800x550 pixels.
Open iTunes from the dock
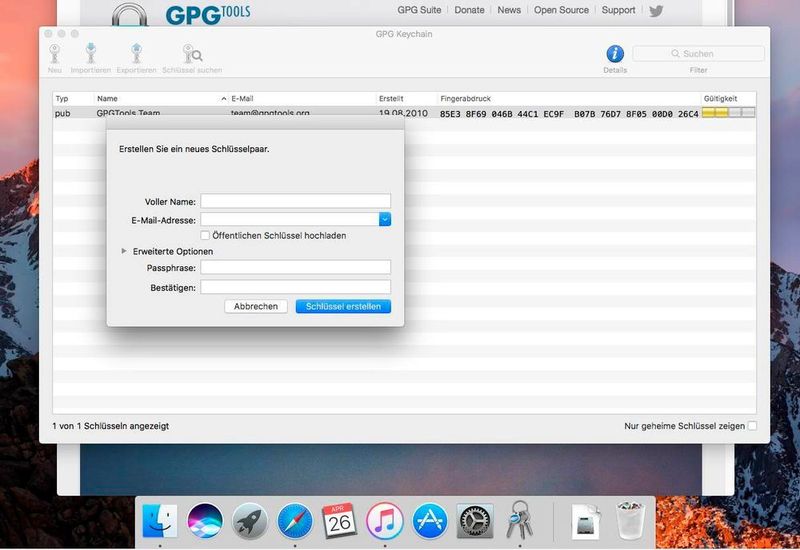coord(385,521)
